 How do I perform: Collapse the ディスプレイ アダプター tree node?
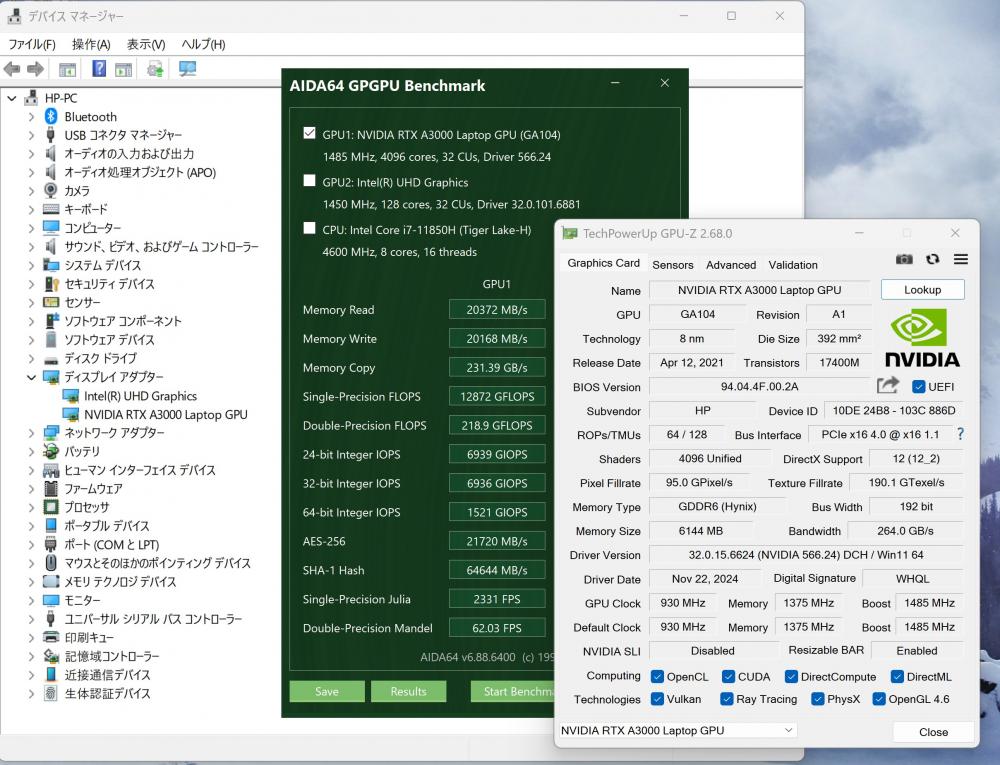click(31, 377)
